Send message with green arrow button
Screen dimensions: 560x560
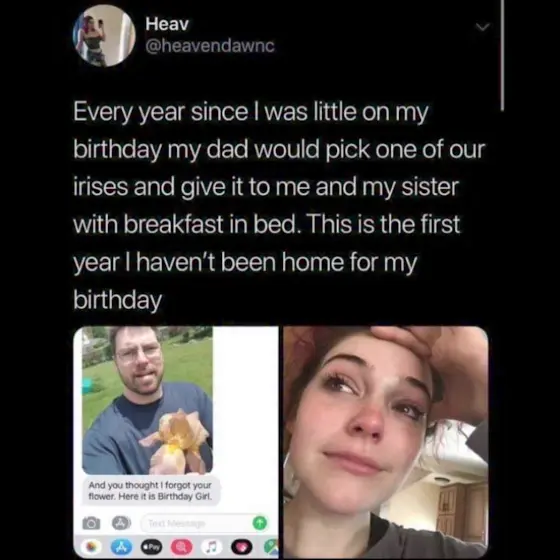[x=260, y=523]
